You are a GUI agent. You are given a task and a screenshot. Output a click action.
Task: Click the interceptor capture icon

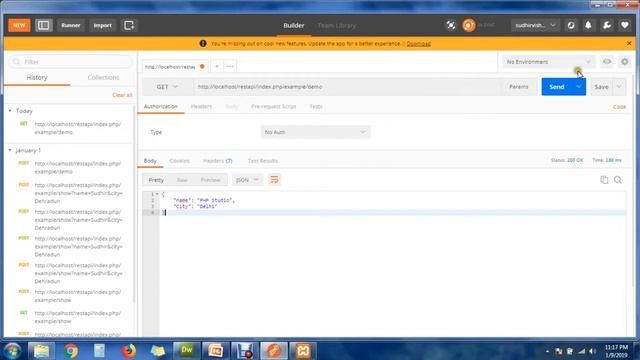coord(451,25)
